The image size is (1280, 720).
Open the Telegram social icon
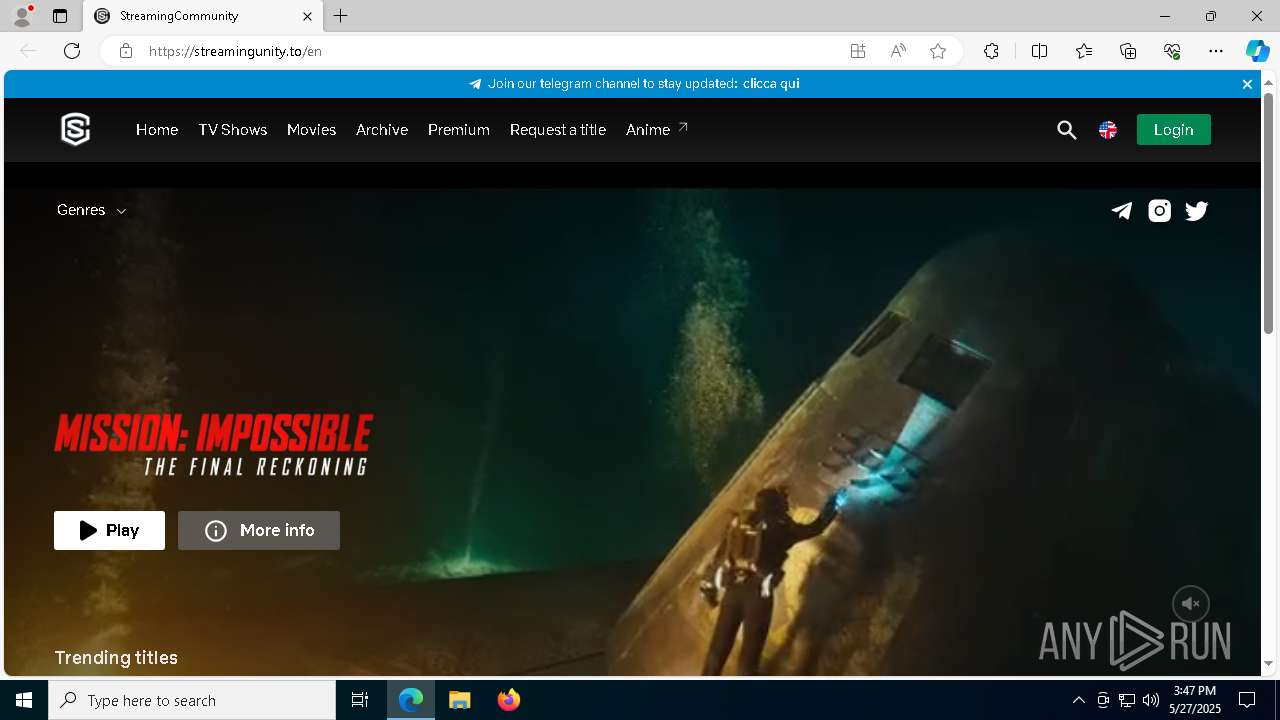(x=1122, y=211)
